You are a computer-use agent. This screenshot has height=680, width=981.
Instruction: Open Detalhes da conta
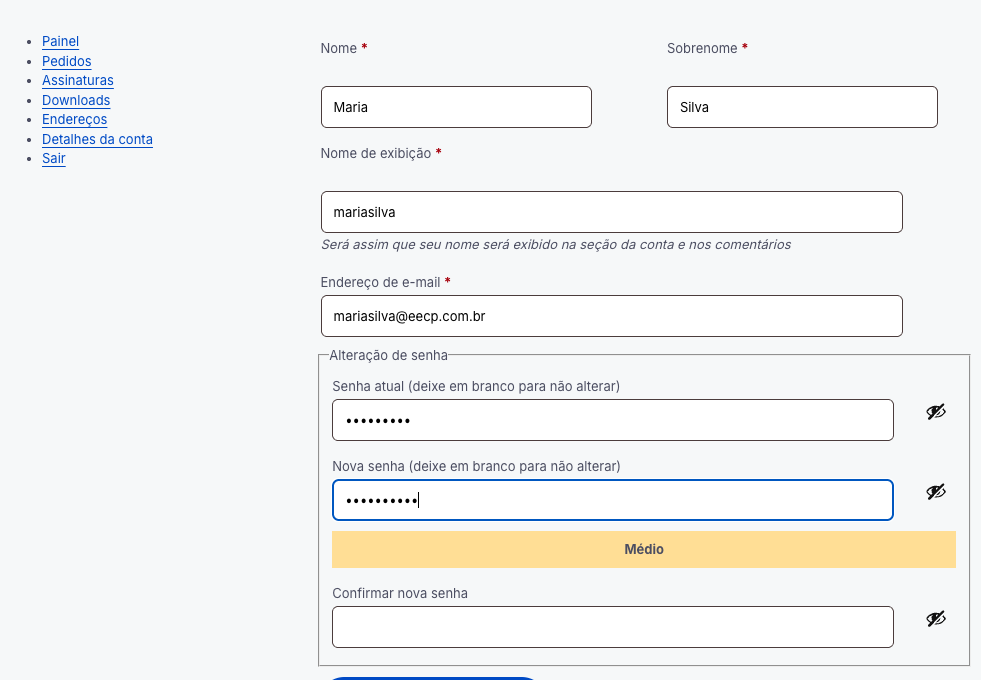tap(97, 139)
